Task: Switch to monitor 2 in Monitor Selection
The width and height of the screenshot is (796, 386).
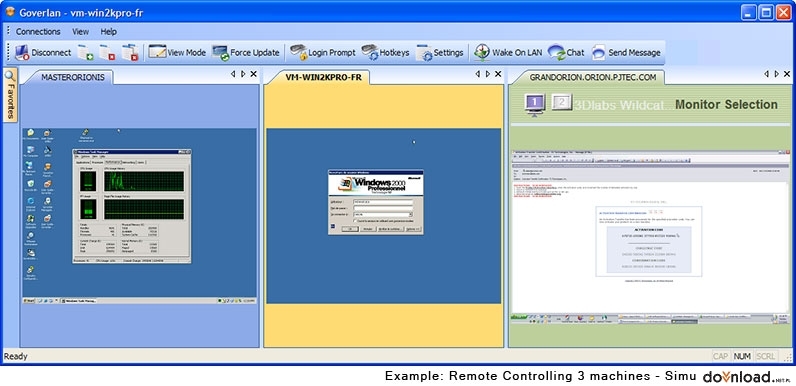Action: click(x=561, y=103)
